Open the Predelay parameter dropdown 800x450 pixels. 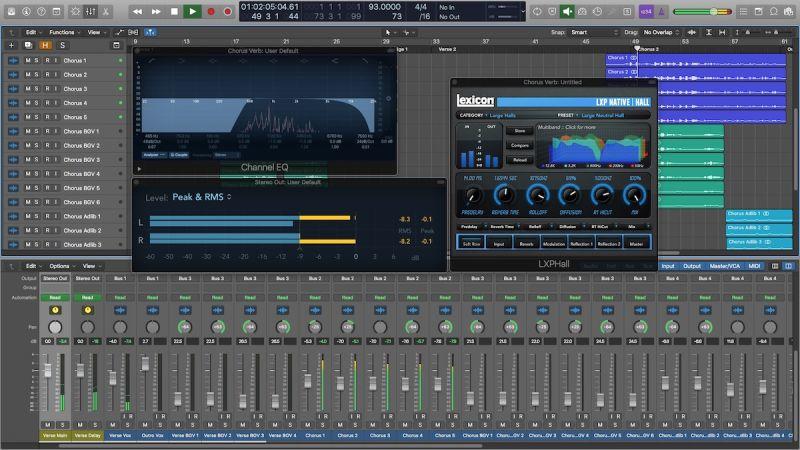pos(471,227)
